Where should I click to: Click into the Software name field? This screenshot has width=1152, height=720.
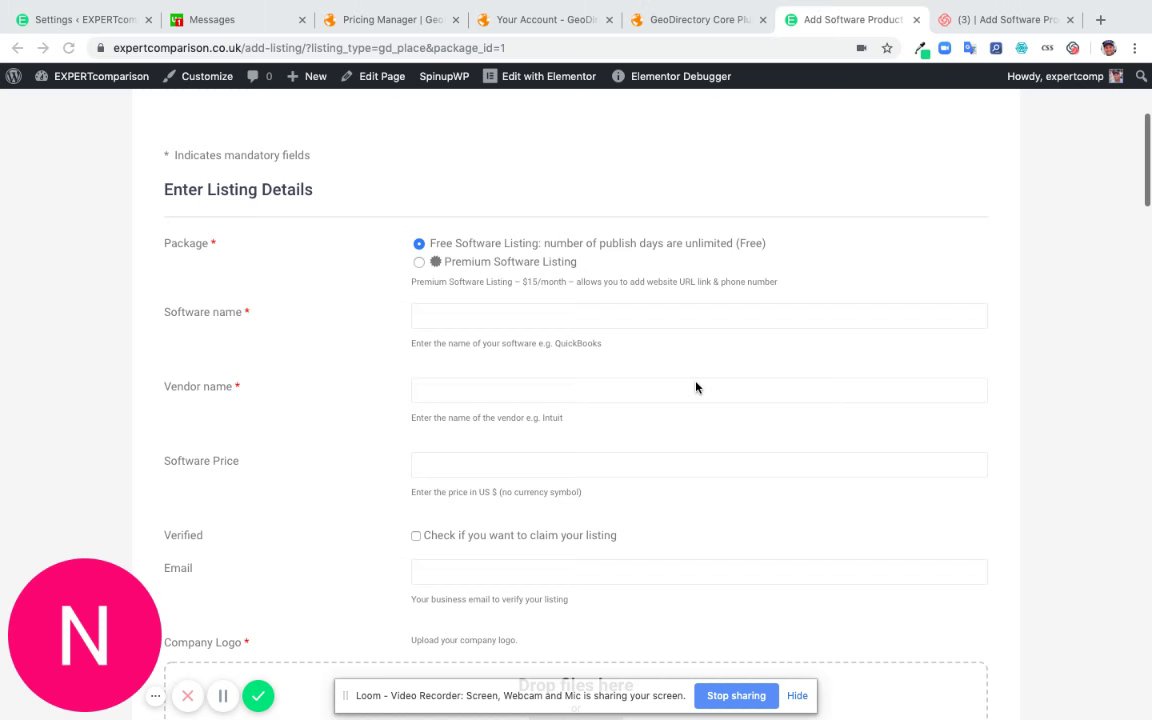point(698,316)
